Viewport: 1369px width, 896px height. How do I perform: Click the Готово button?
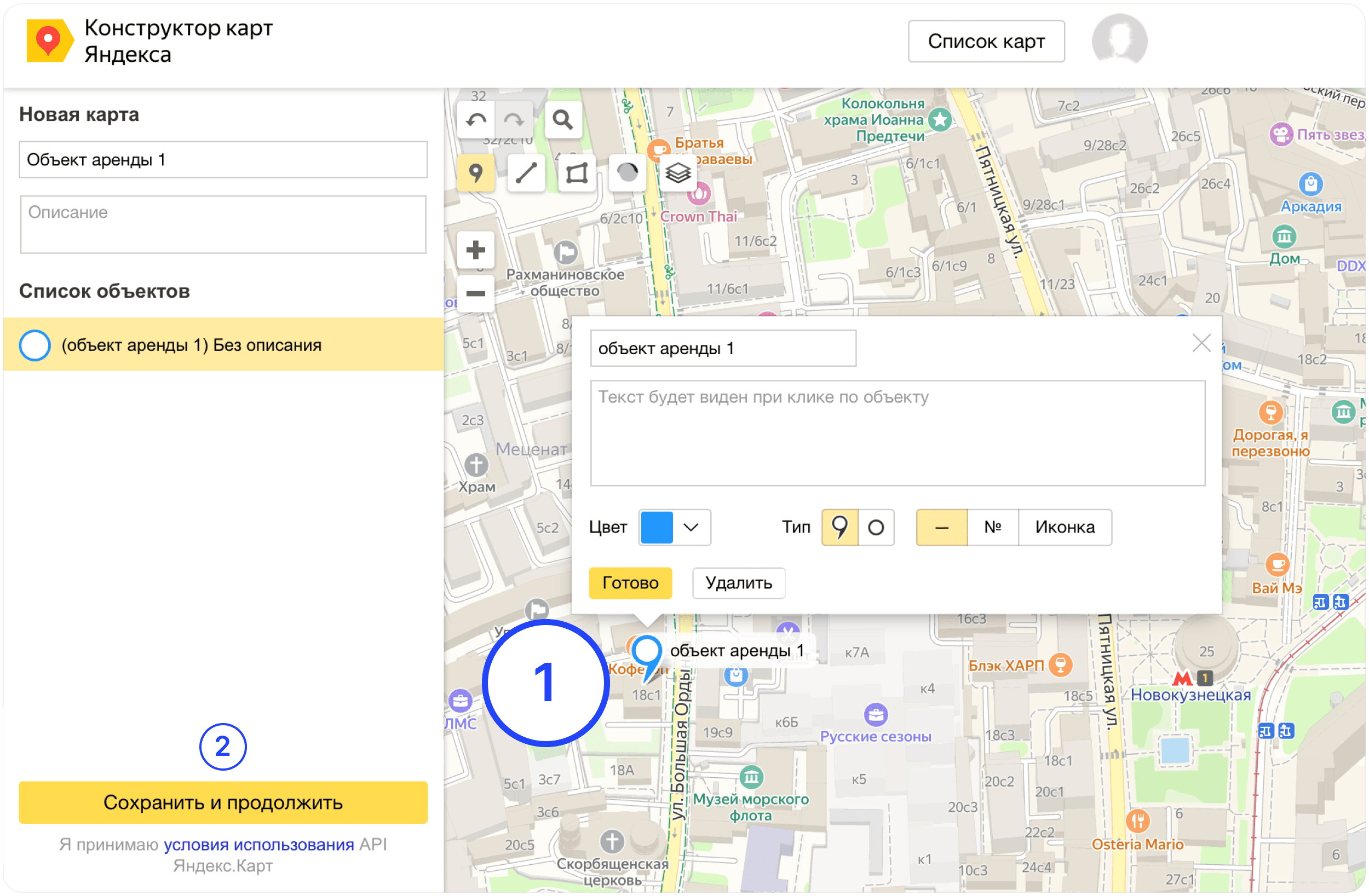tap(630, 583)
